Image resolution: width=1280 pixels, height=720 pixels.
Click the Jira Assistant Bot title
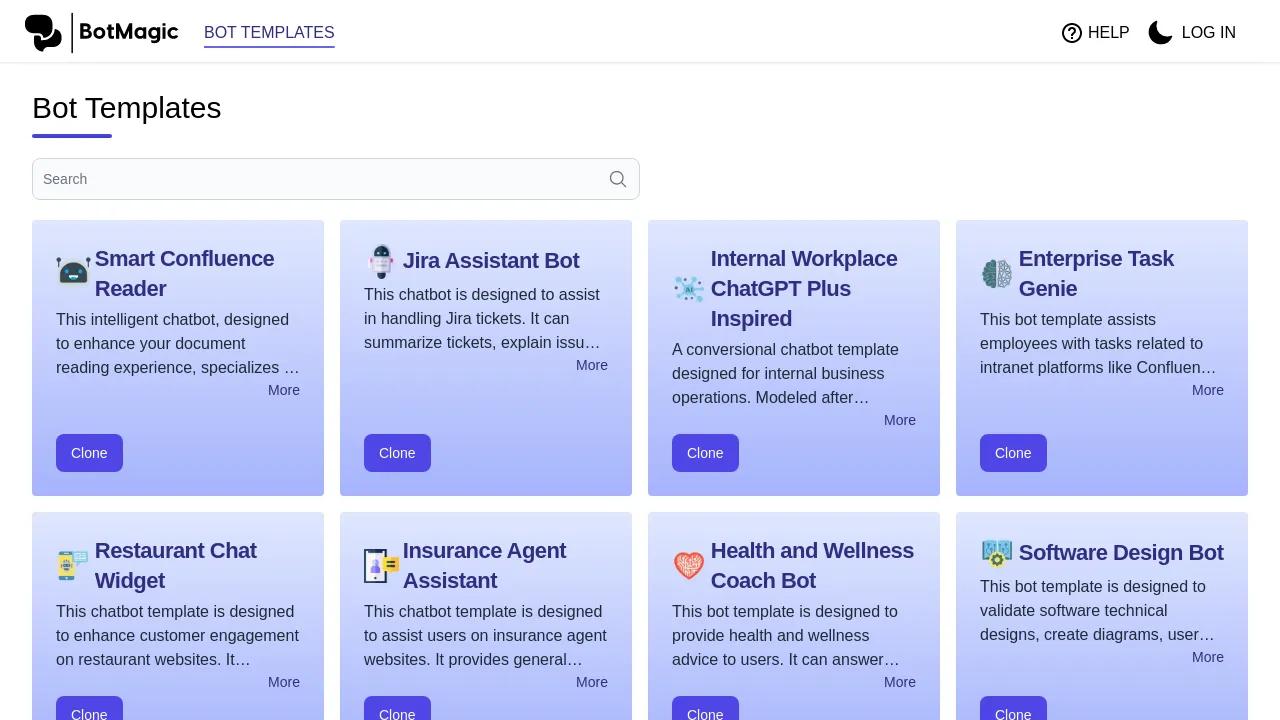491,261
